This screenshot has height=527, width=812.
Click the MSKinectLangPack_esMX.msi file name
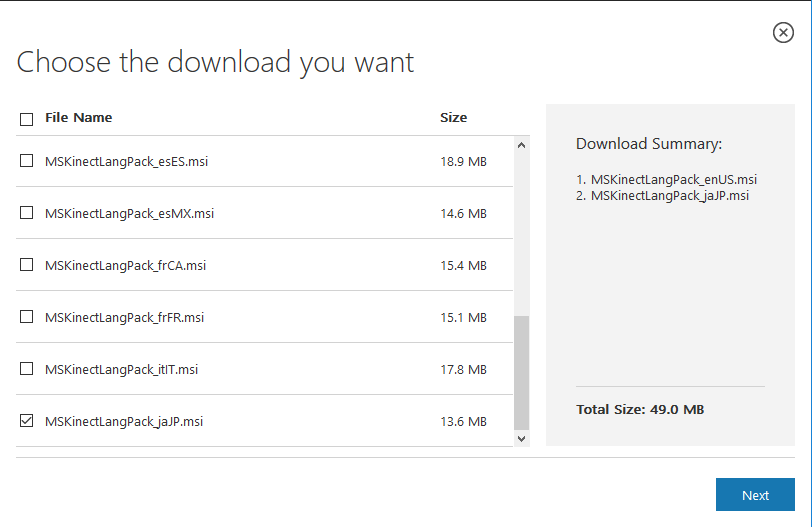[129, 213]
